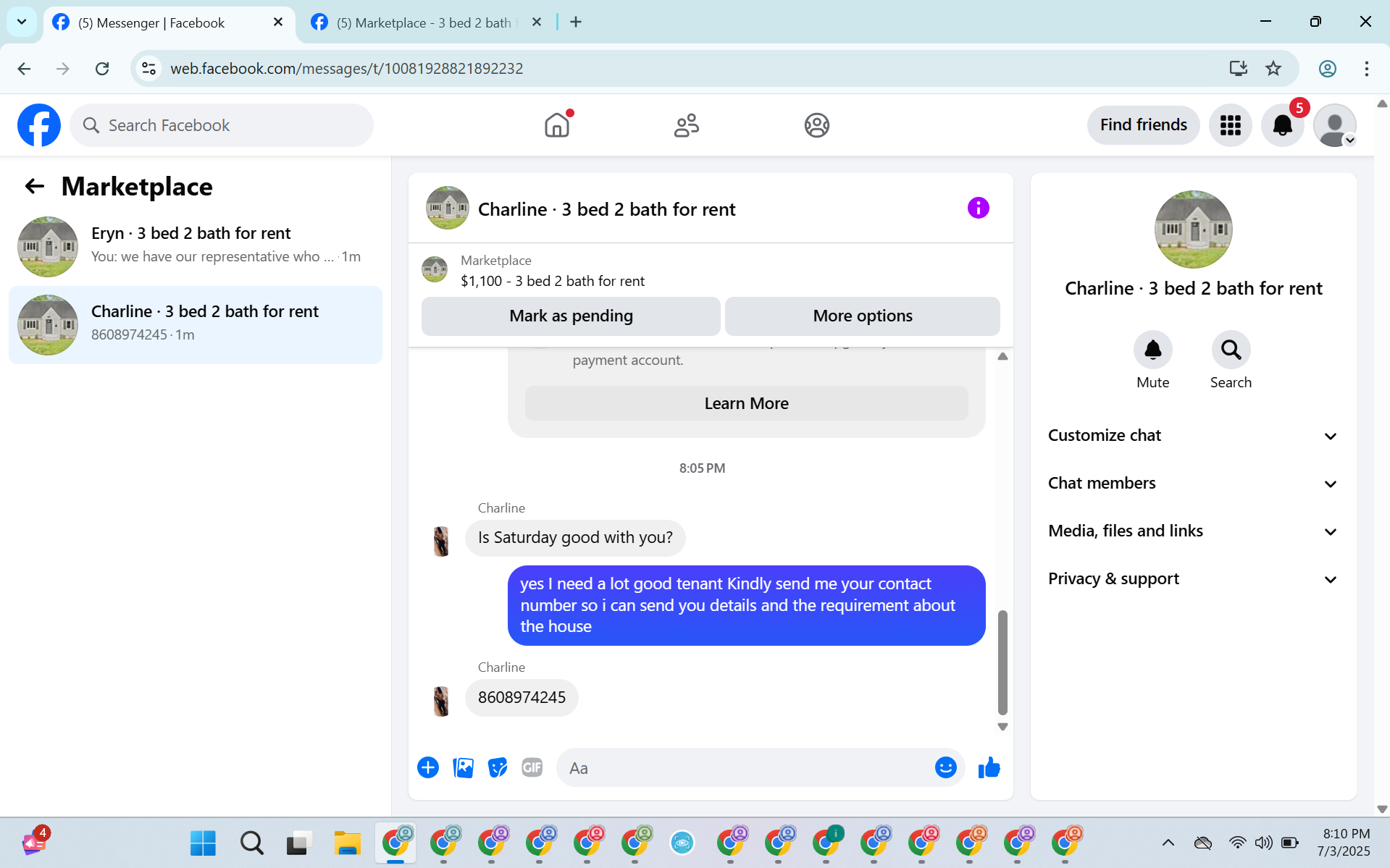1390x868 pixels.
Task: Bookmark this page with the star icon
Action: (x=1273, y=69)
